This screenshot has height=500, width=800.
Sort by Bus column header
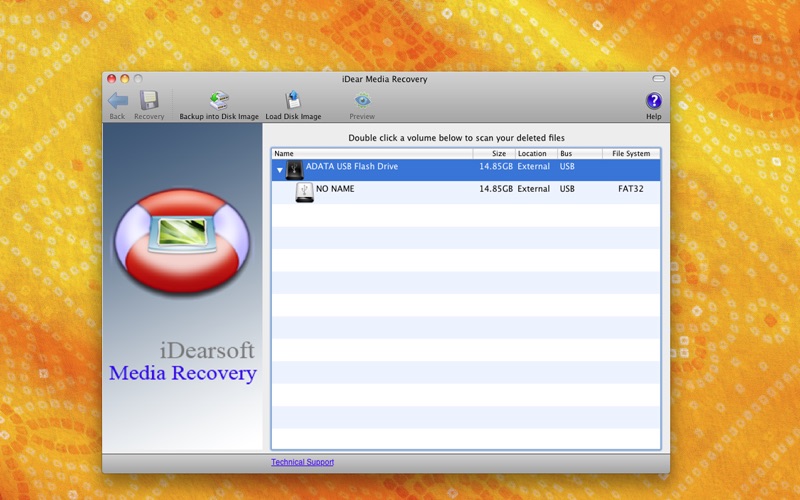click(580, 153)
